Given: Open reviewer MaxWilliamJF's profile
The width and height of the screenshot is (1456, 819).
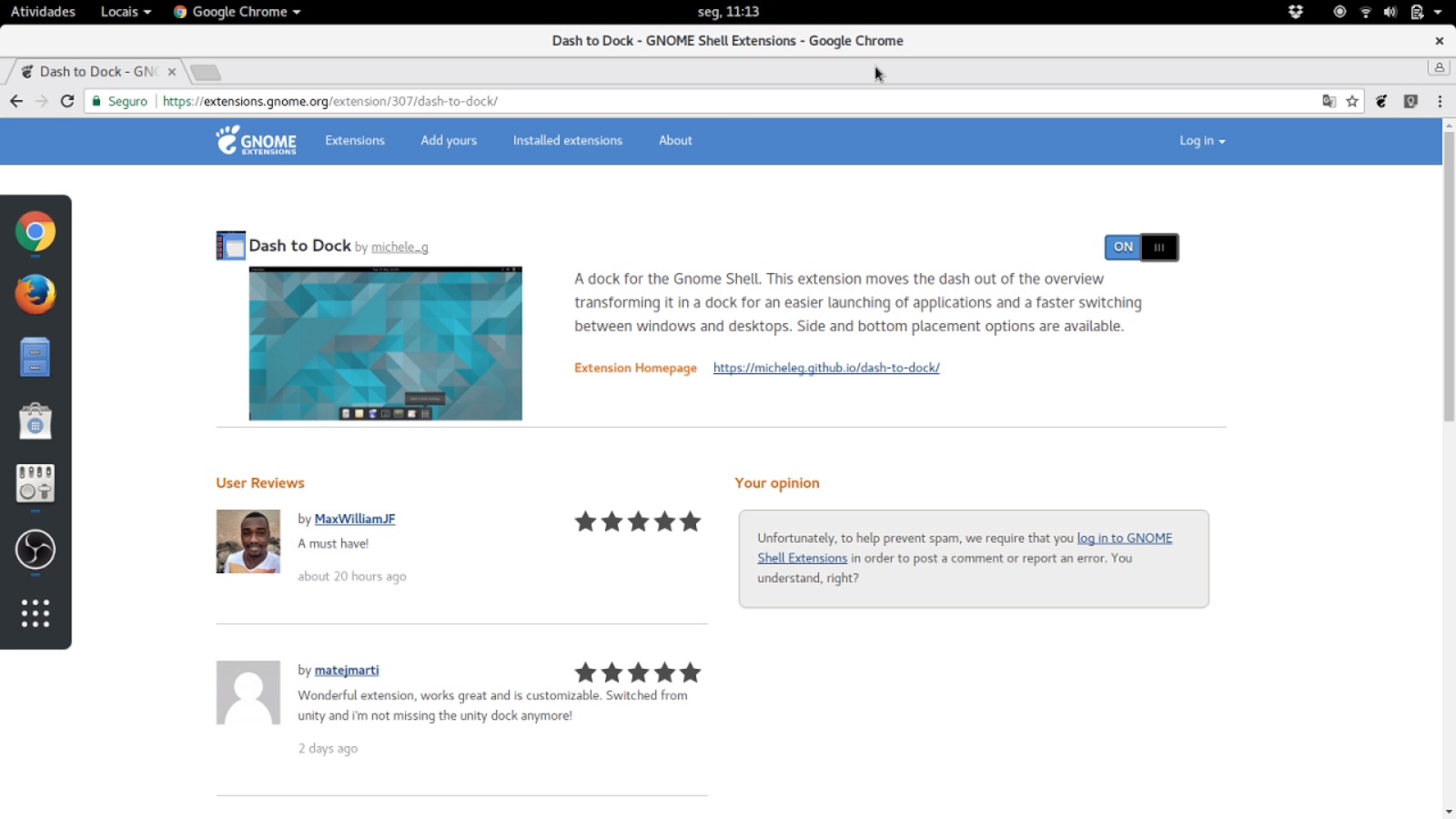Looking at the screenshot, I should [x=355, y=519].
